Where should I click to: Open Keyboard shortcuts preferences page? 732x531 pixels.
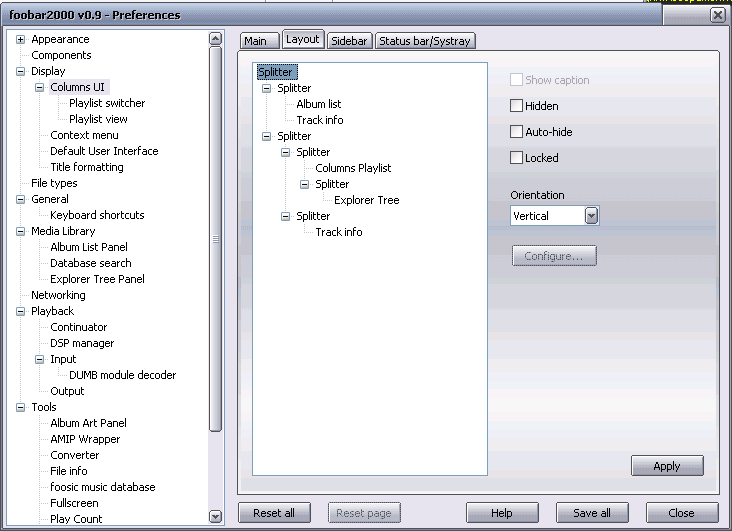point(97,215)
